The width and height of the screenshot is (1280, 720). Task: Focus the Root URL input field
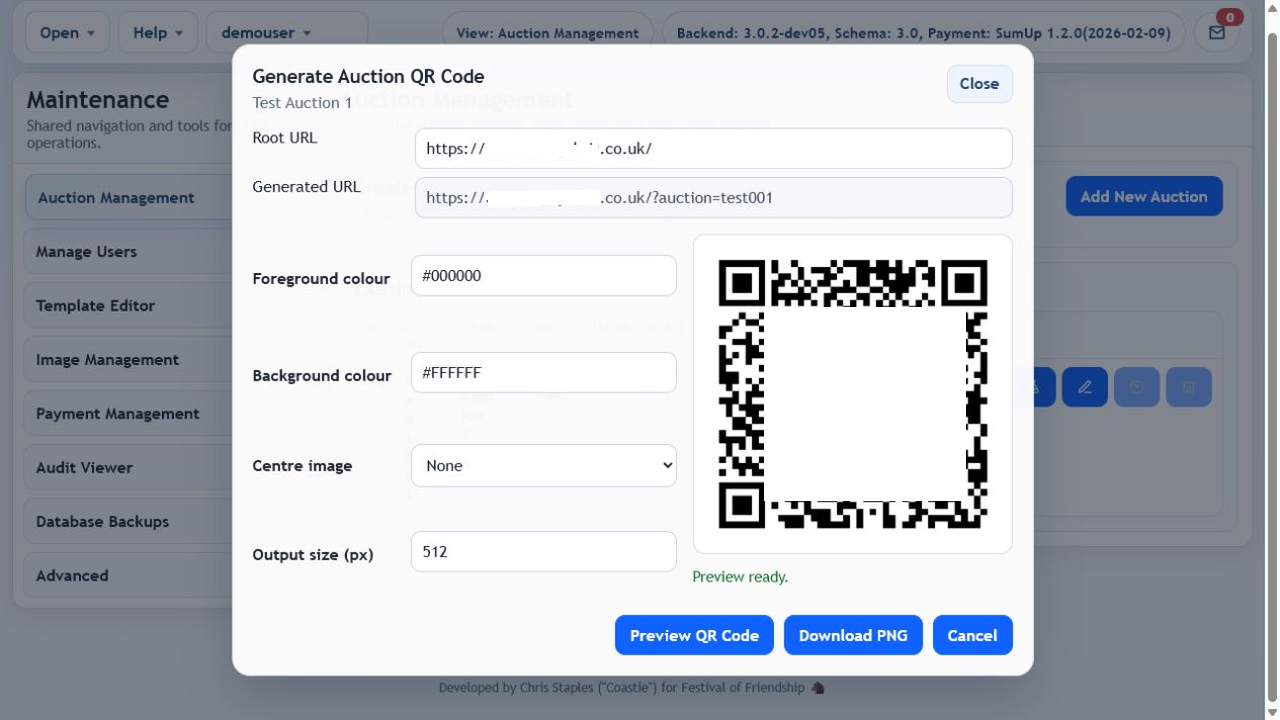coord(714,149)
